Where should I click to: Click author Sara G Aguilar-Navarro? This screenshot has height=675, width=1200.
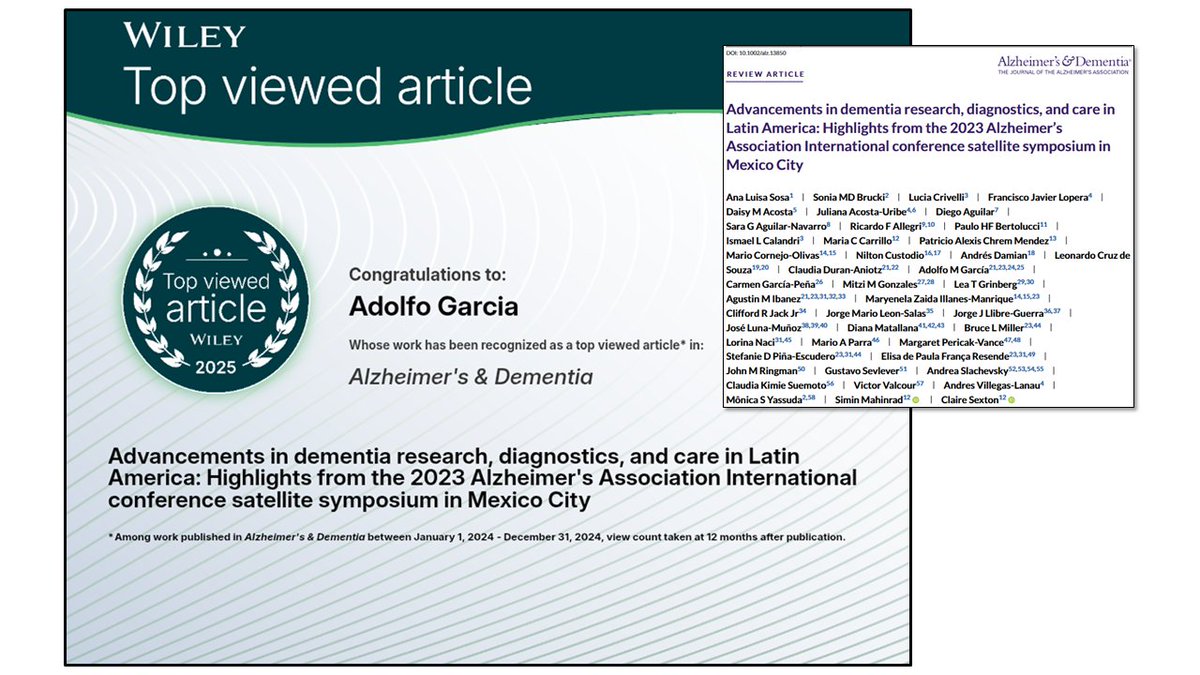[x=777, y=228]
